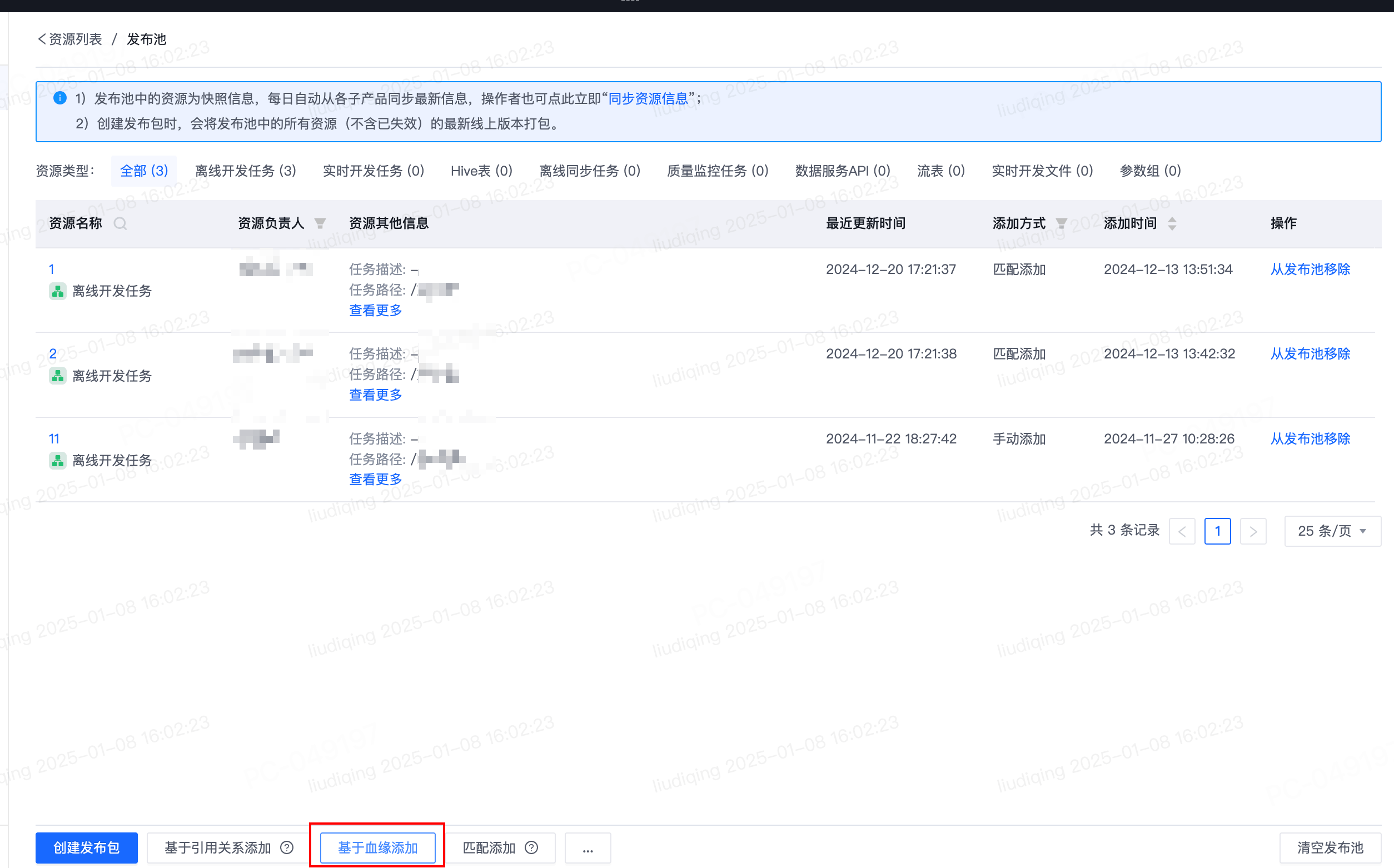Screen dimensions: 1394x868
Task: Select page number 1 in pagination
Action: pyautogui.click(x=1217, y=531)
